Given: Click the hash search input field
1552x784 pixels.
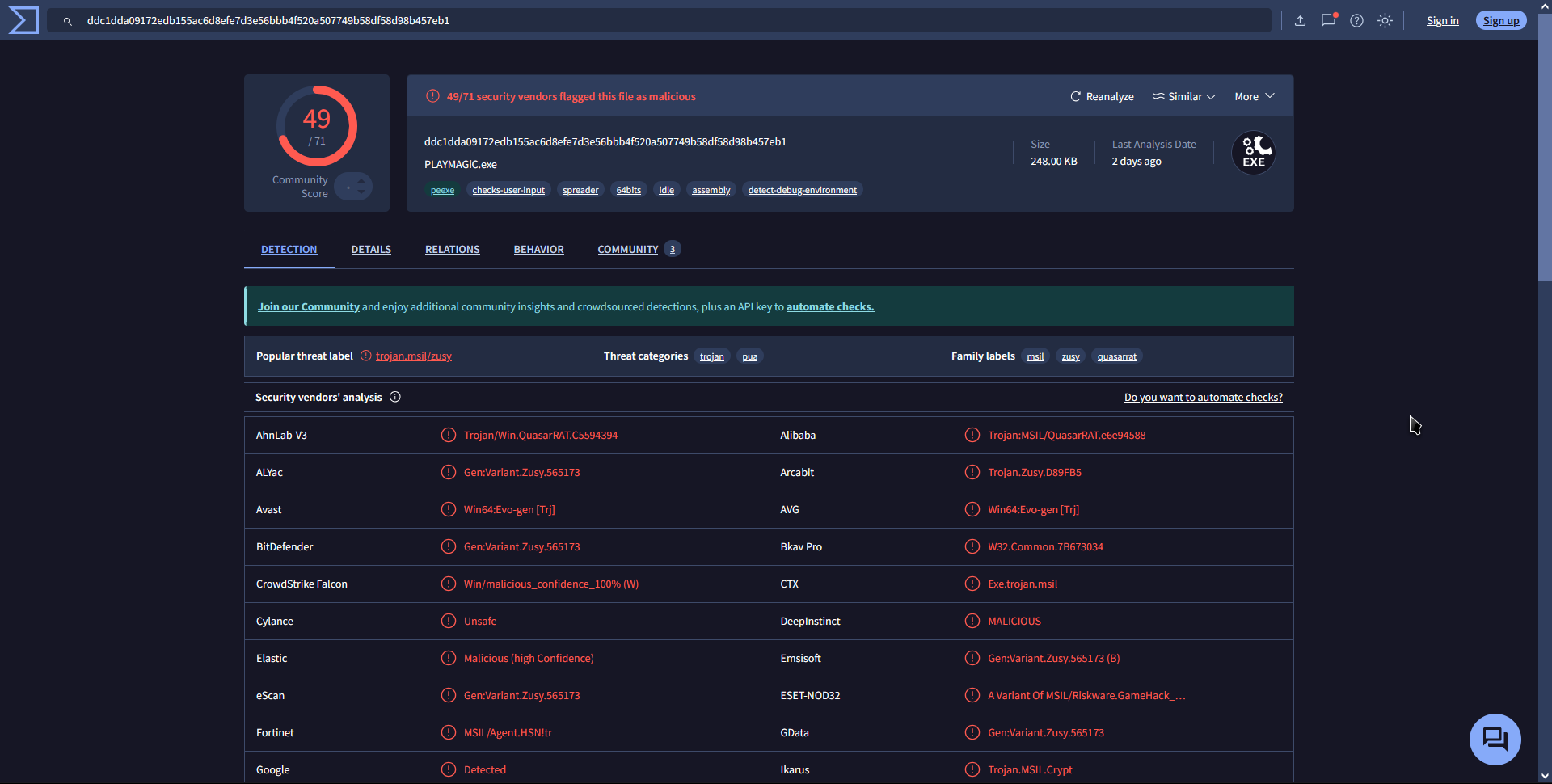Looking at the screenshot, I should (659, 20).
